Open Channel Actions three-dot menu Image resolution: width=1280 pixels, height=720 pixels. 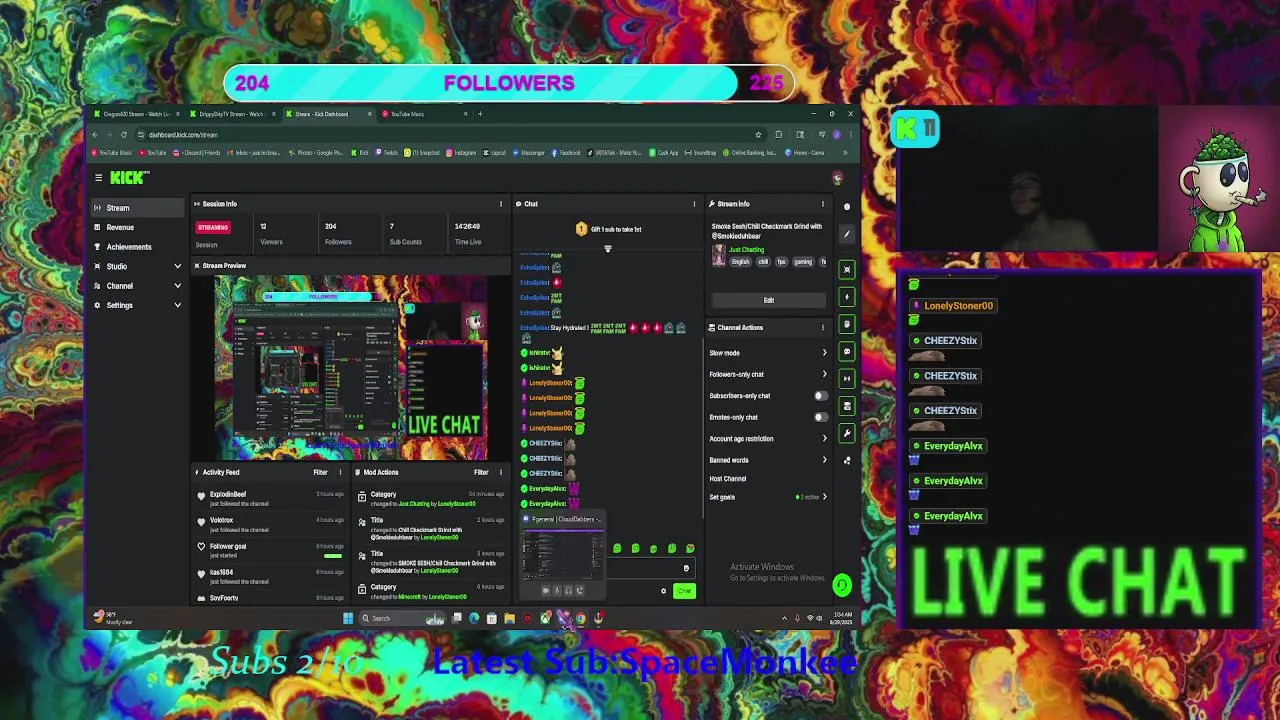point(823,327)
